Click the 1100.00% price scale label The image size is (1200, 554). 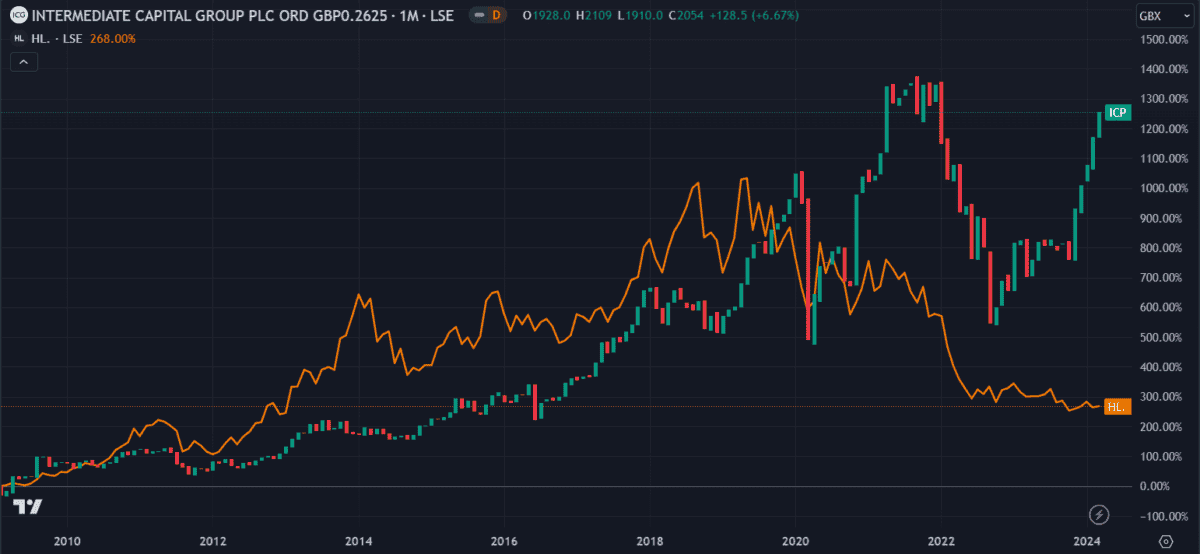[x=1164, y=158]
